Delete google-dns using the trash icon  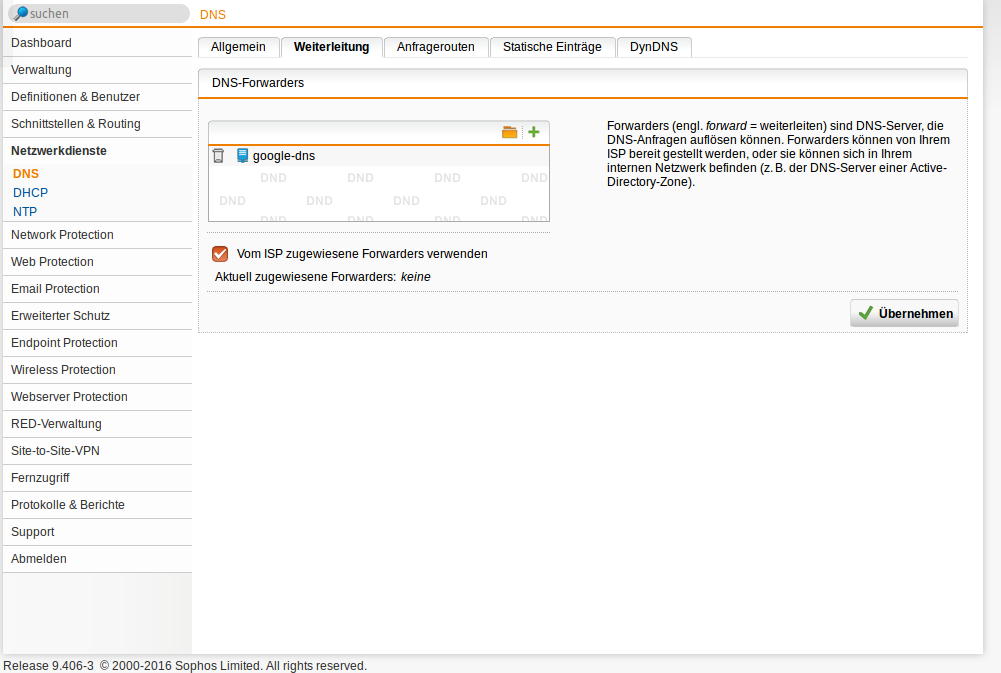click(217, 155)
